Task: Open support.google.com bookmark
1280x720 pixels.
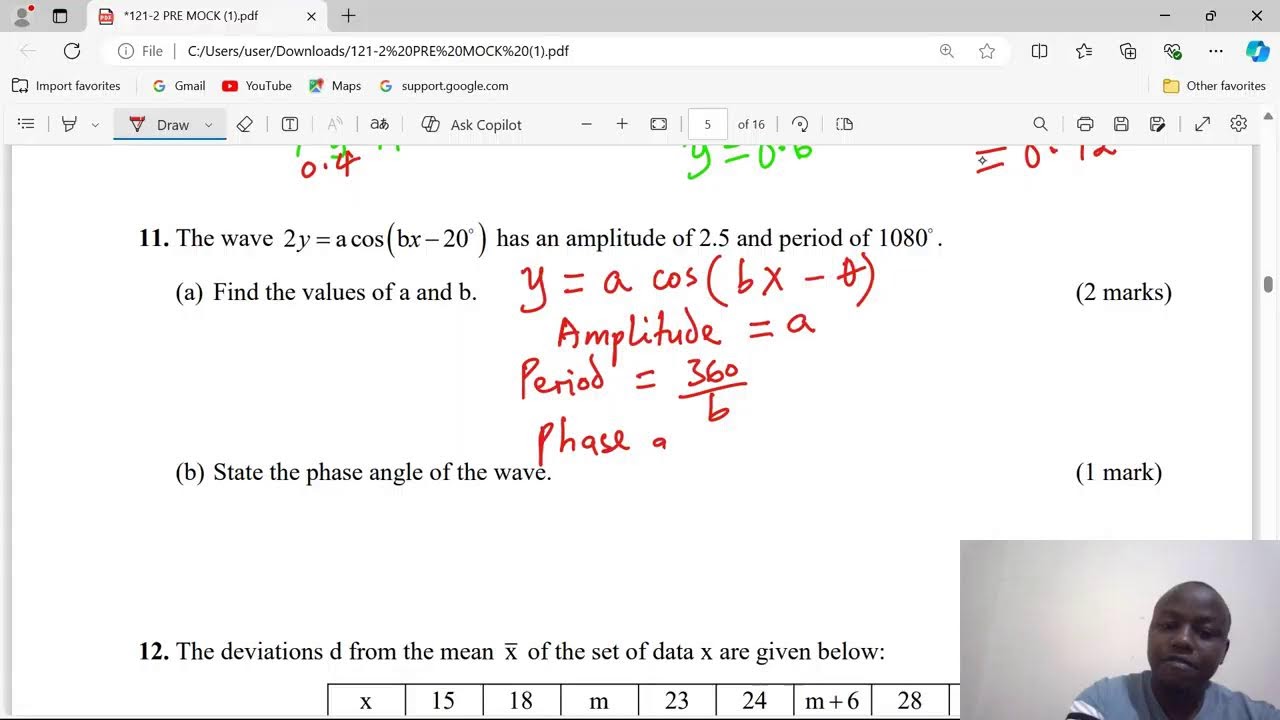Action: click(x=444, y=86)
